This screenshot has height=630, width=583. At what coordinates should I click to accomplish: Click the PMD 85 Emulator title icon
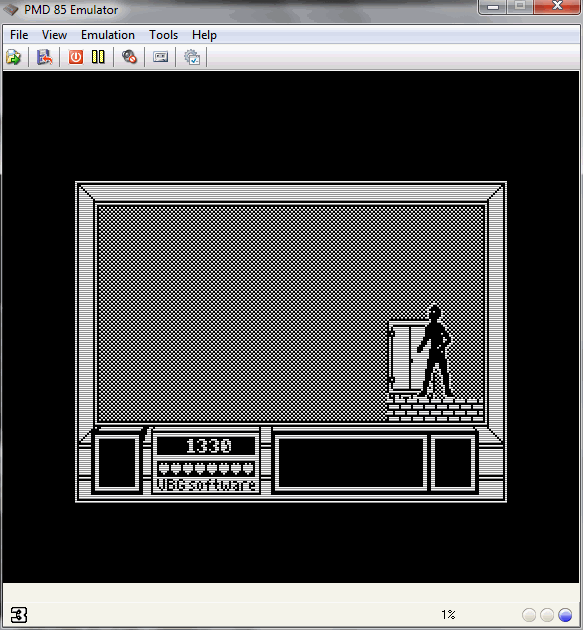click(11, 9)
